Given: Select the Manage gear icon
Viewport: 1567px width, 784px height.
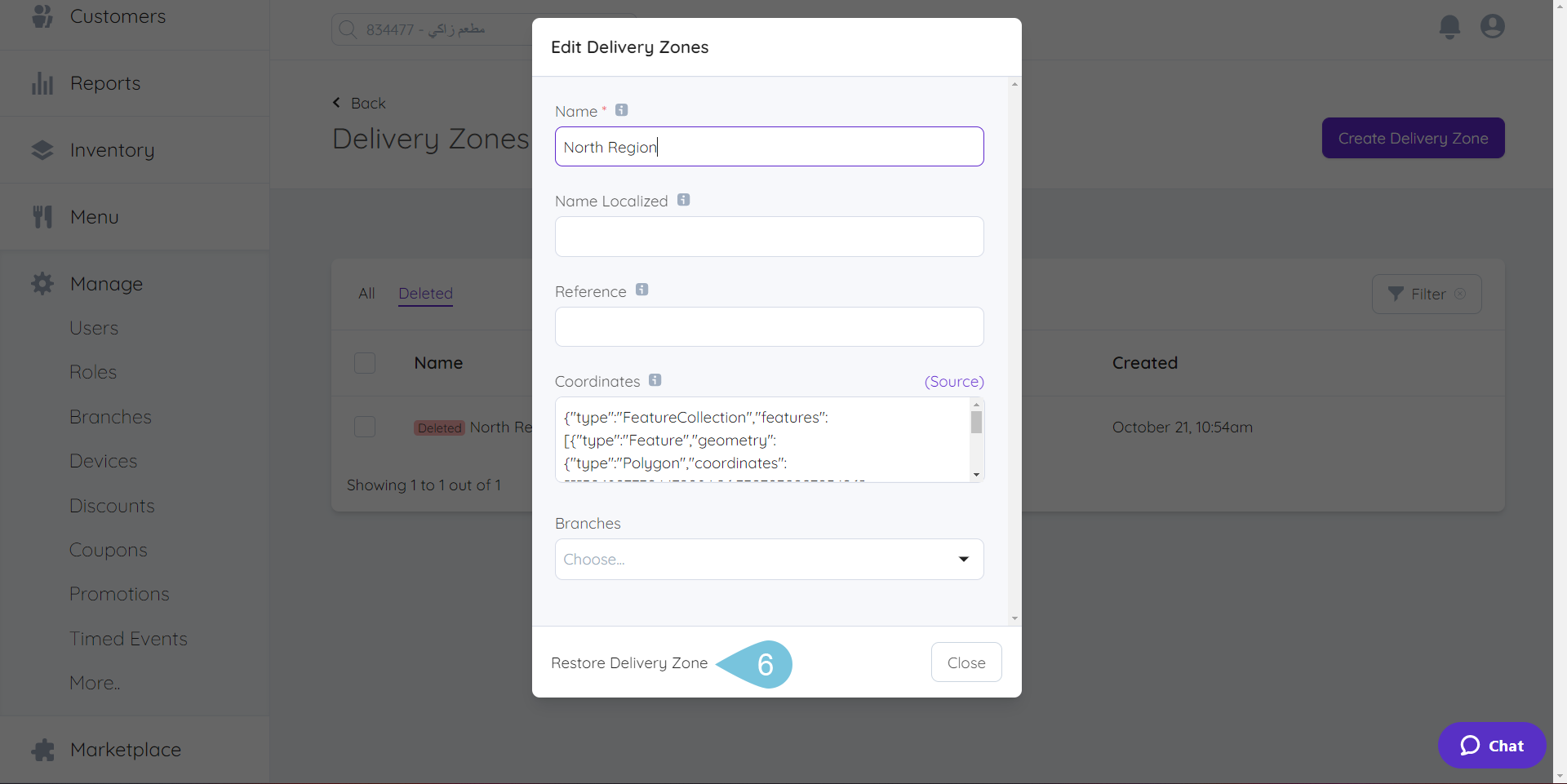Looking at the screenshot, I should coord(42,283).
